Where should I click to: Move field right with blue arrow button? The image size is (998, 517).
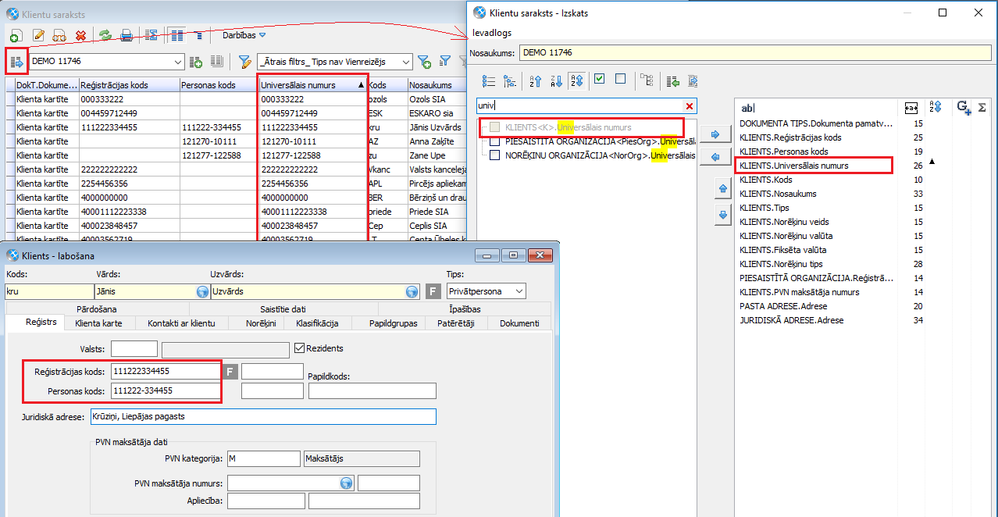(715, 133)
